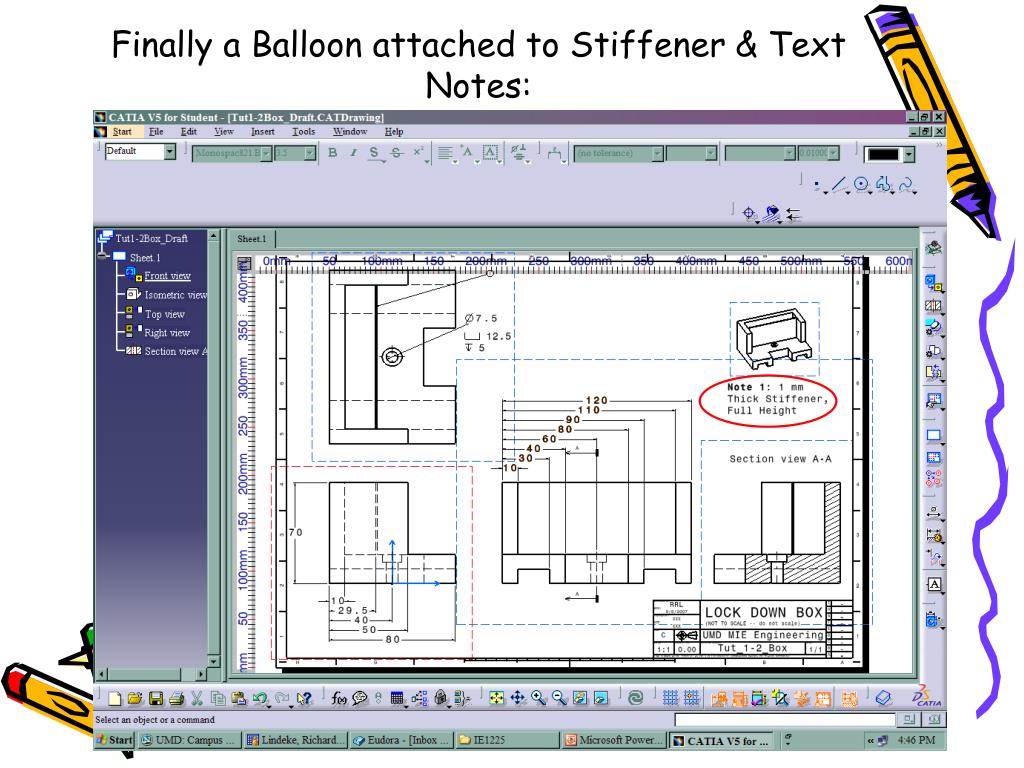Open the File menu
Screen dimensions: 1024x768
[156, 131]
